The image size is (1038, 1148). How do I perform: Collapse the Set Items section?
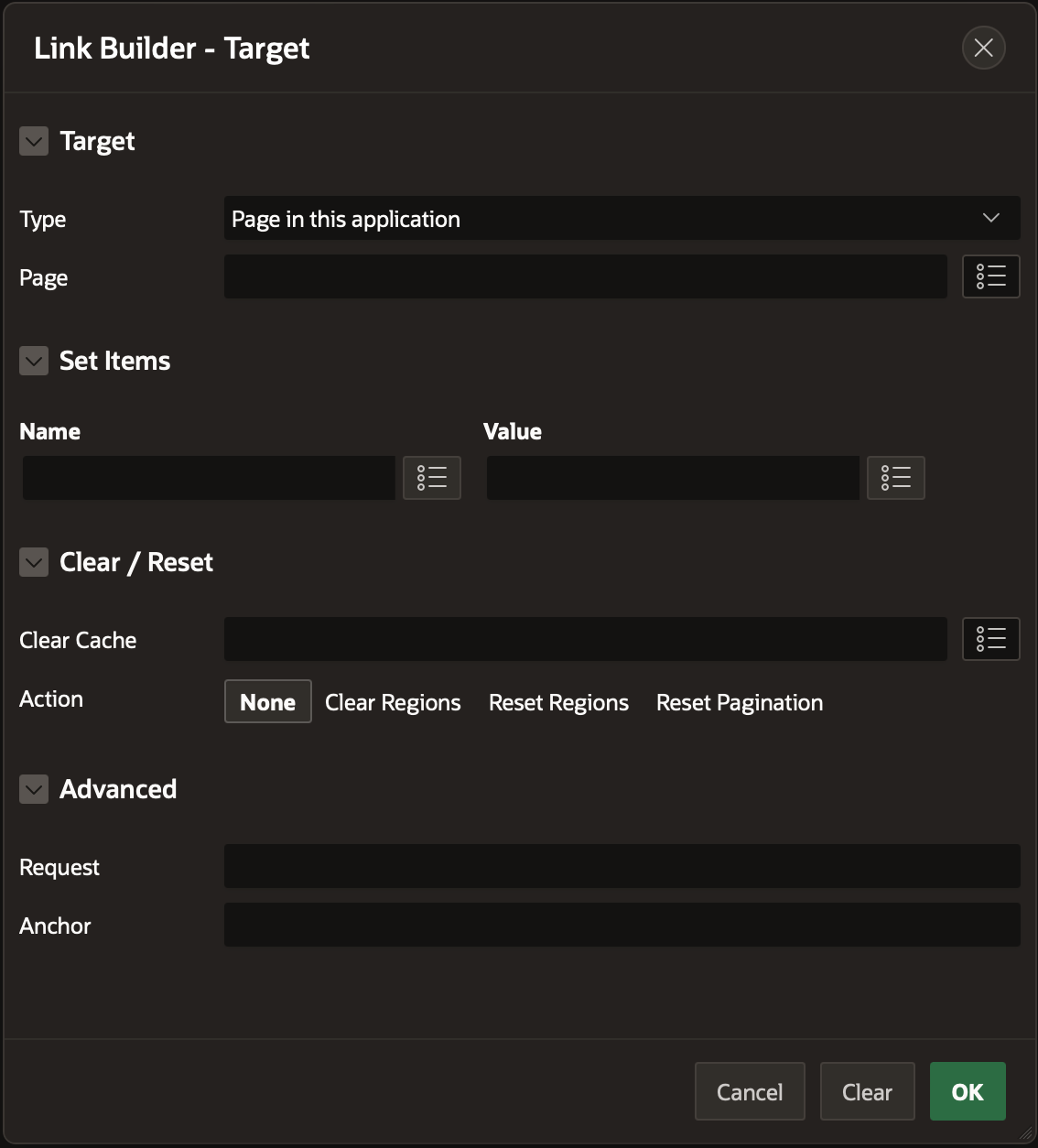tap(34, 361)
